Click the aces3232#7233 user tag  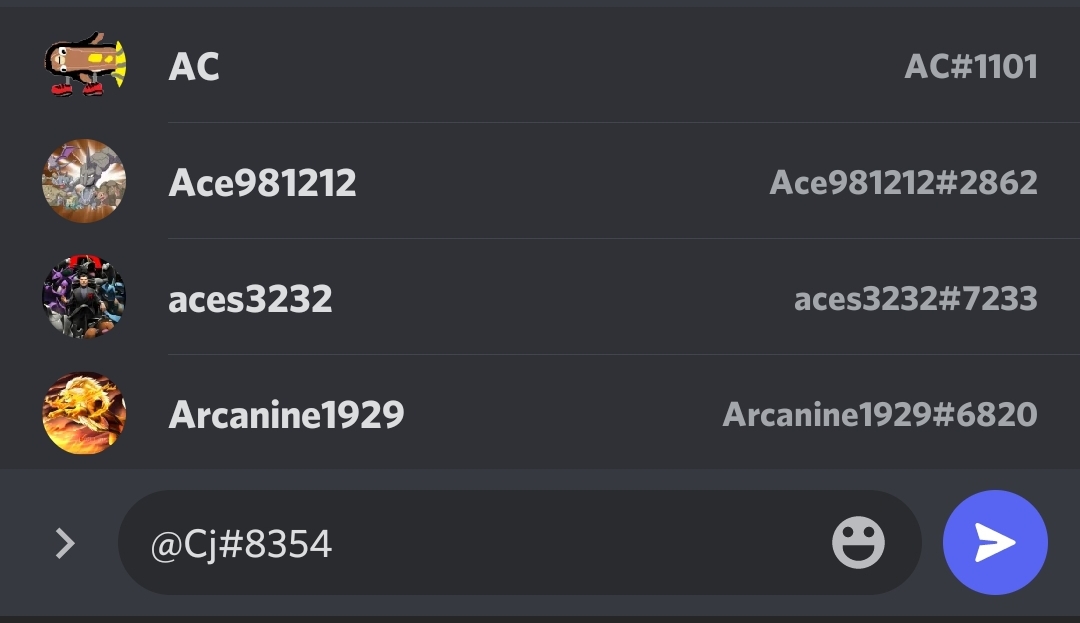click(x=916, y=299)
